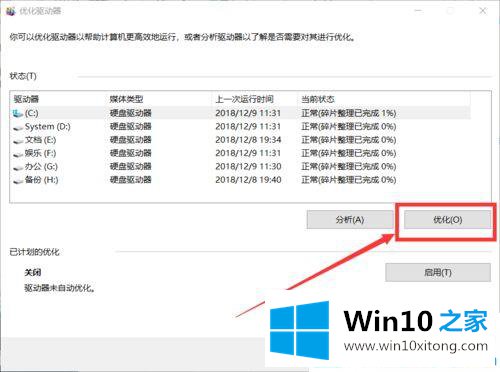The height and width of the screenshot is (372, 500).
Task: Minimize the Optimize Drives window
Action: [419, 11]
